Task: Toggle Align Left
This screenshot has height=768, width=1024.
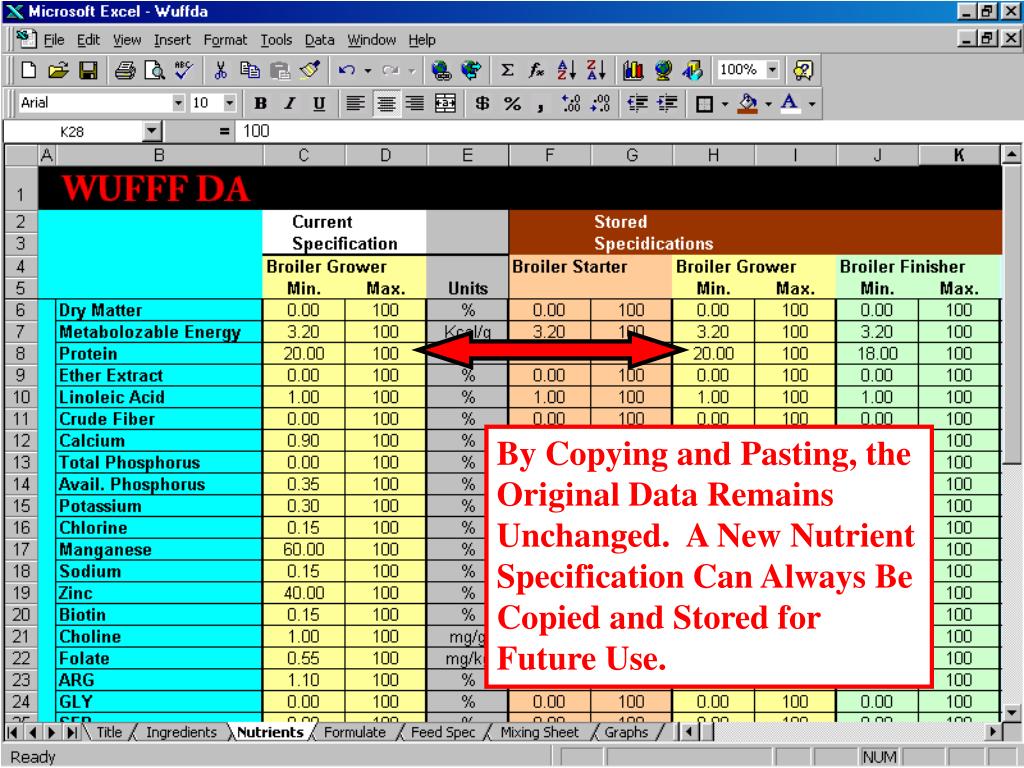Action: pos(355,103)
